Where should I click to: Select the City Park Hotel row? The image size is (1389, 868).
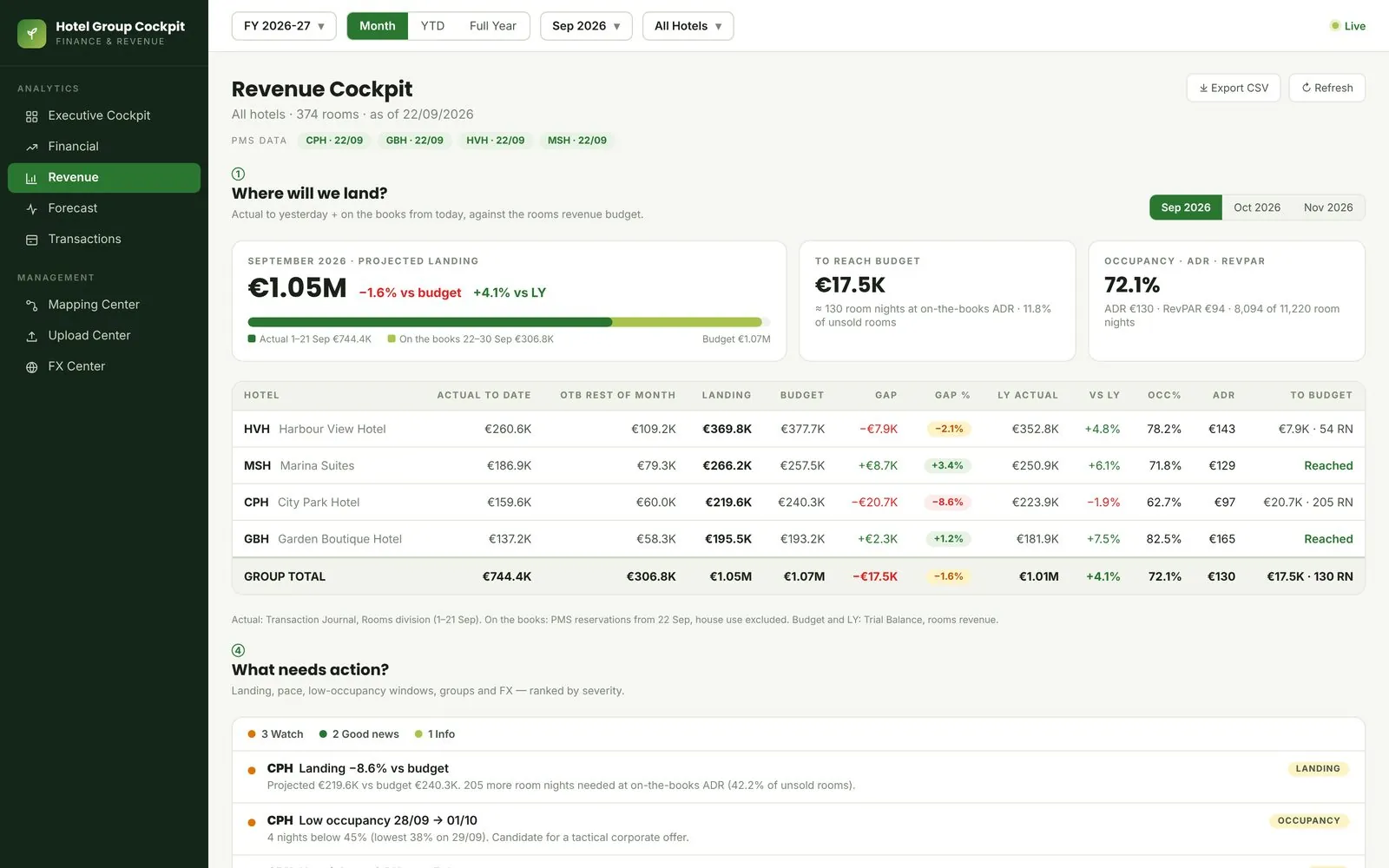(798, 502)
